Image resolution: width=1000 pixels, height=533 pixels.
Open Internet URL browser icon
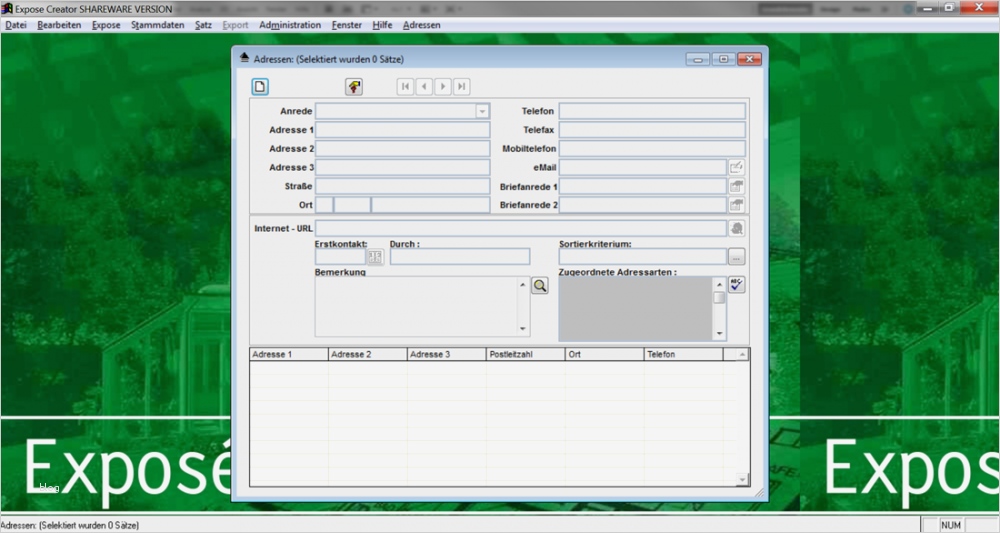737,228
